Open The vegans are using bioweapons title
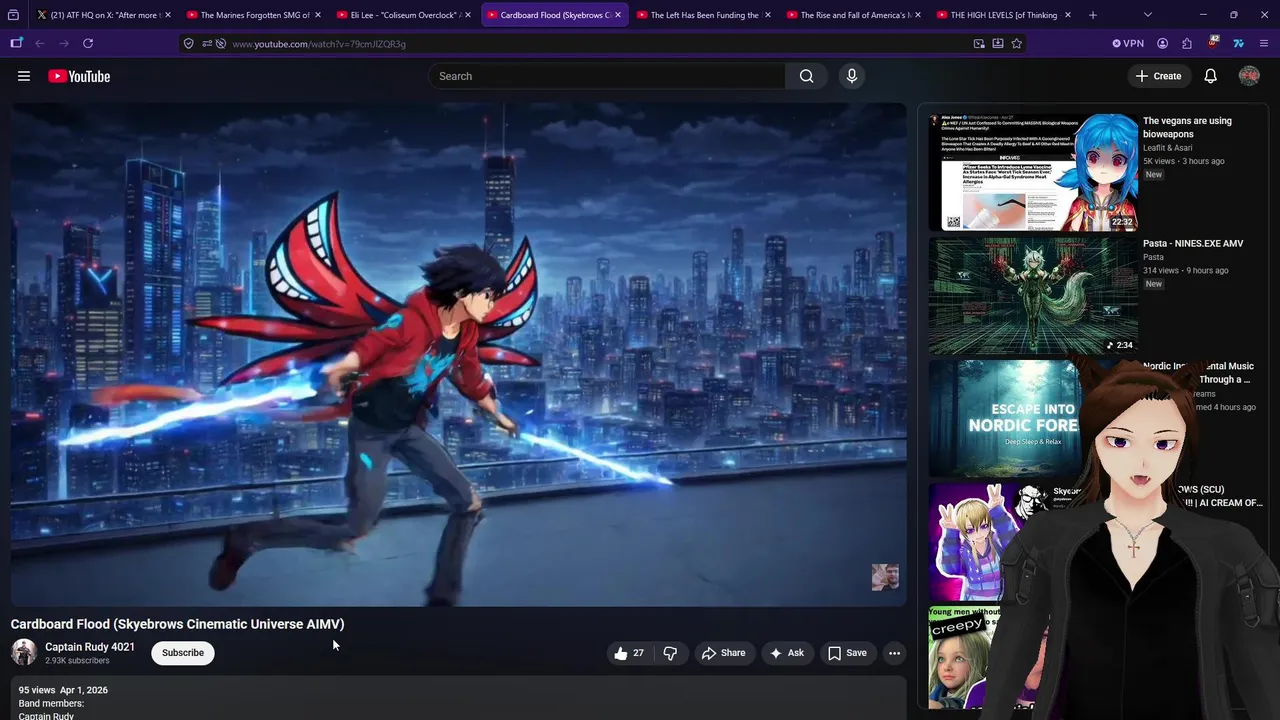 1187,127
